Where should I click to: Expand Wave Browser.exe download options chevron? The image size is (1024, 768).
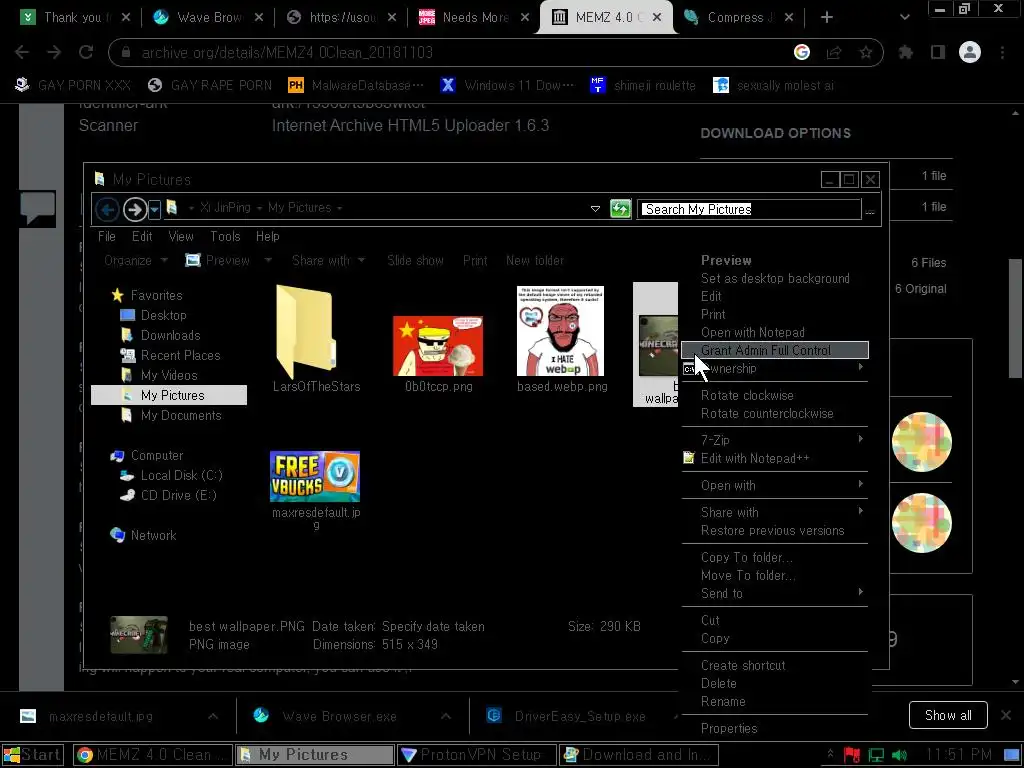pyautogui.click(x=445, y=716)
